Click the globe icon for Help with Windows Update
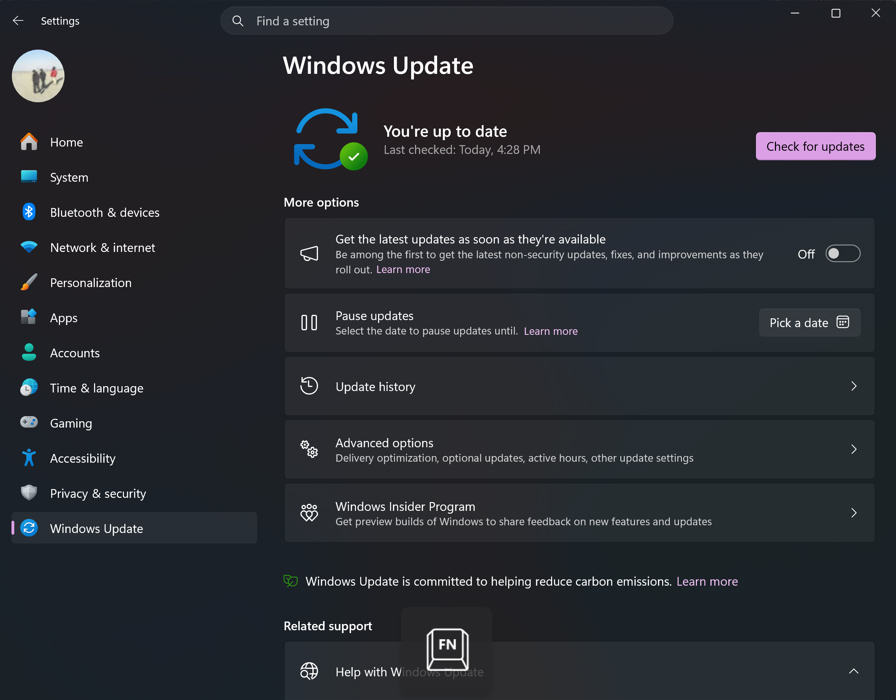The image size is (896, 700). click(x=309, y=671)
